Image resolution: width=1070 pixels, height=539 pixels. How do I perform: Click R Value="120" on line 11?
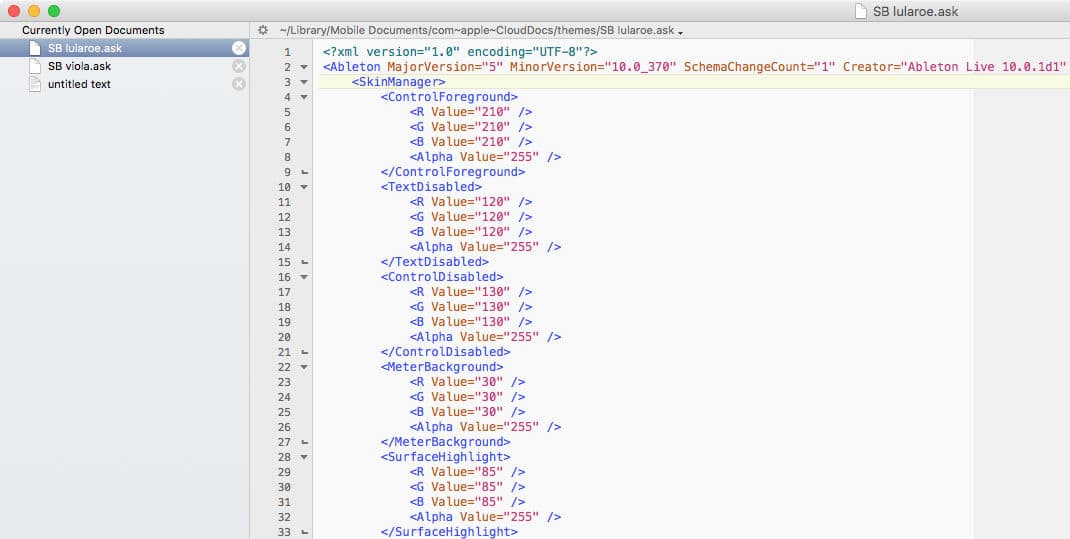[471, 202]
